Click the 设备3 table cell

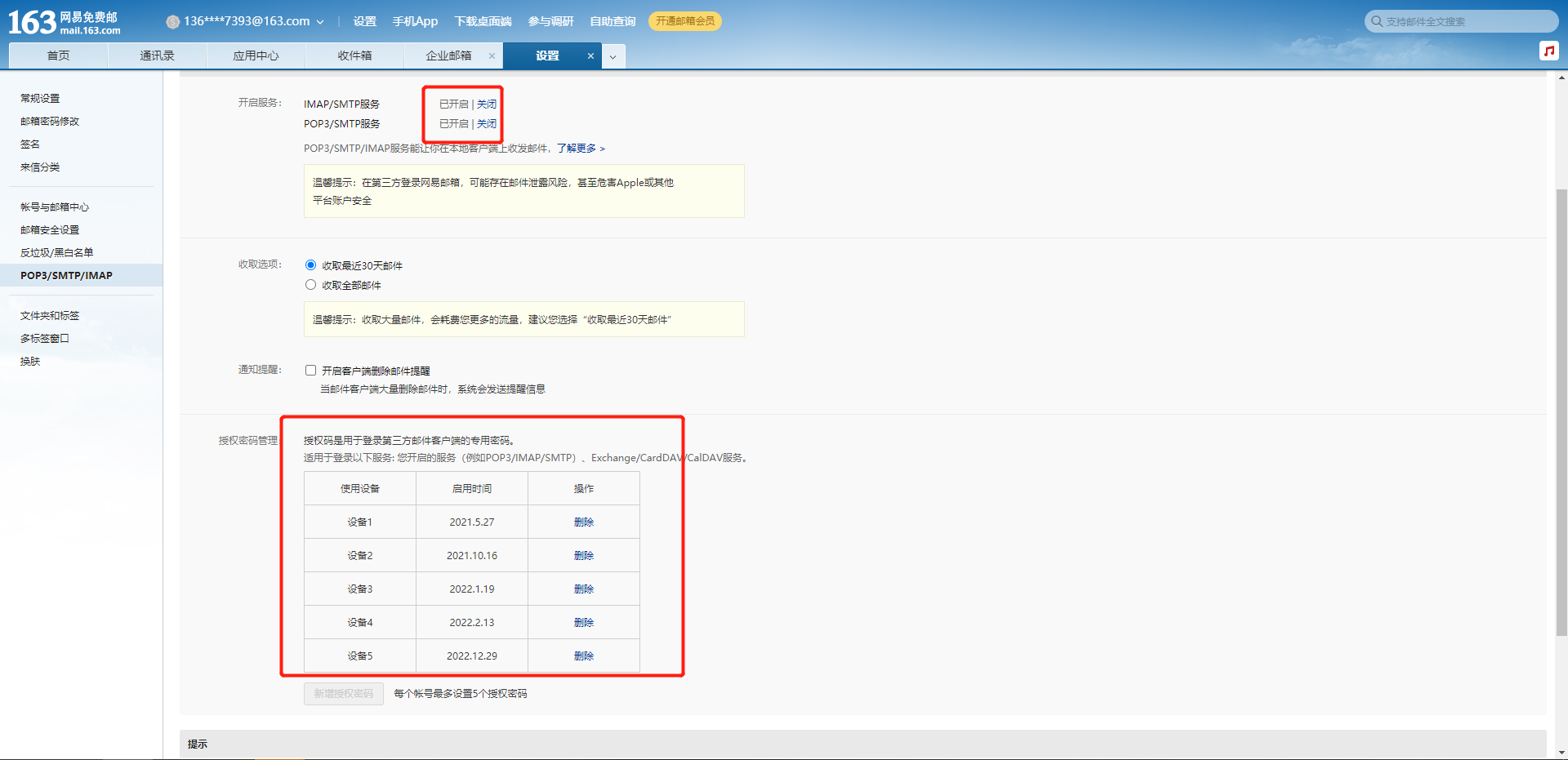360,589
